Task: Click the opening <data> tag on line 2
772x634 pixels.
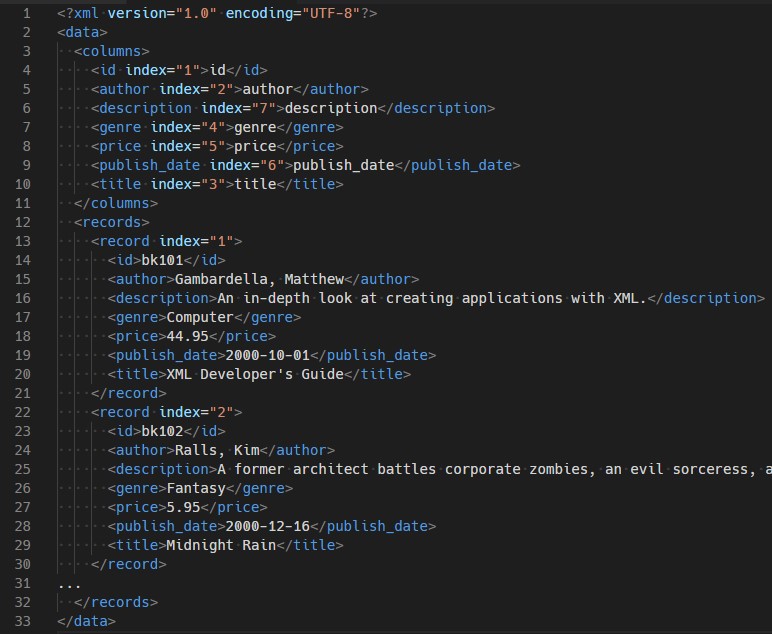Action: pyautogui.click(x=82, y=32)
